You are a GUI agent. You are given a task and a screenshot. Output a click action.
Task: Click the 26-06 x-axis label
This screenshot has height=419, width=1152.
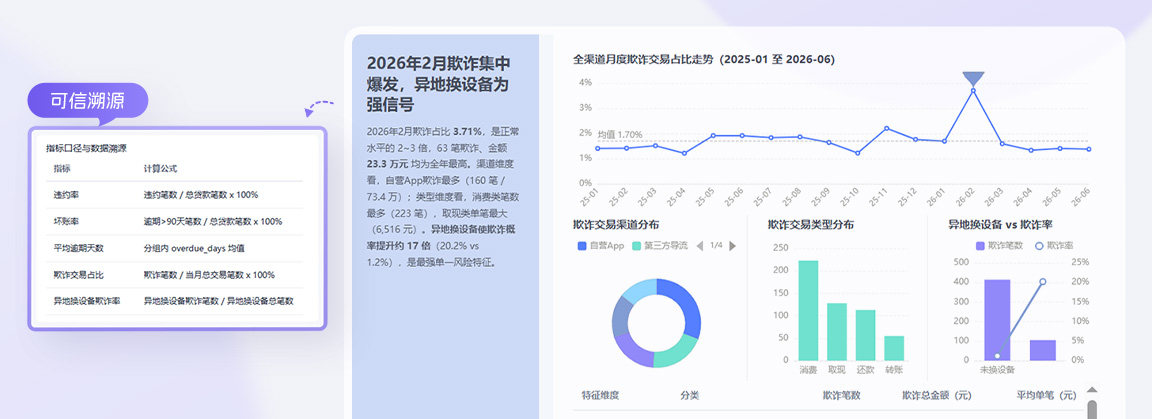tap(1080, 197)
